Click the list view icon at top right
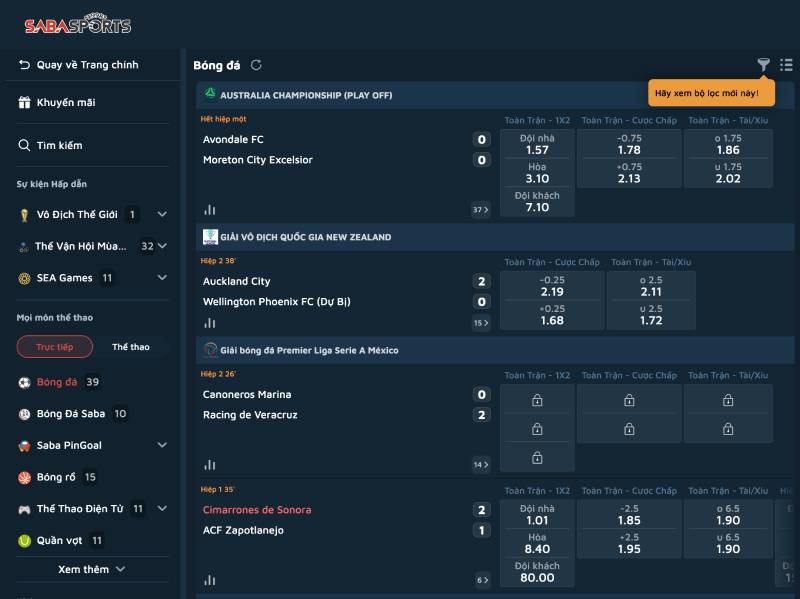800x599 pixels. 786,65
